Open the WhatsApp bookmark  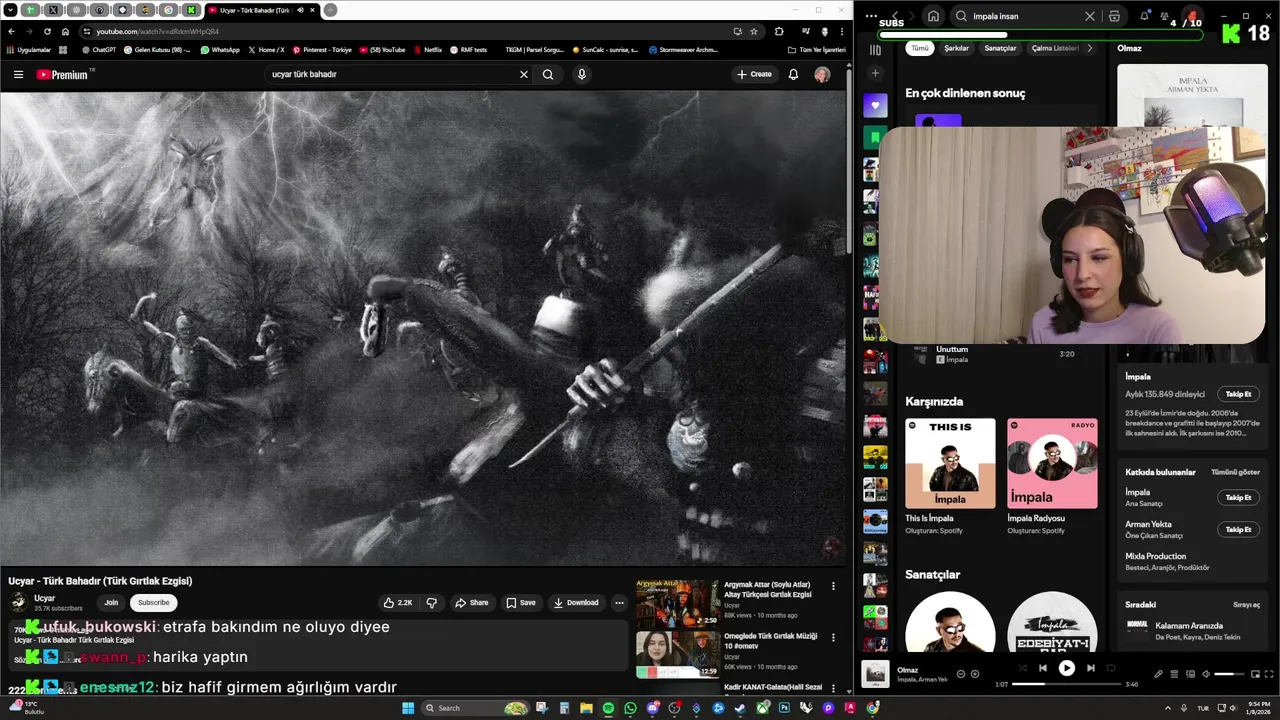click(220, 49)
